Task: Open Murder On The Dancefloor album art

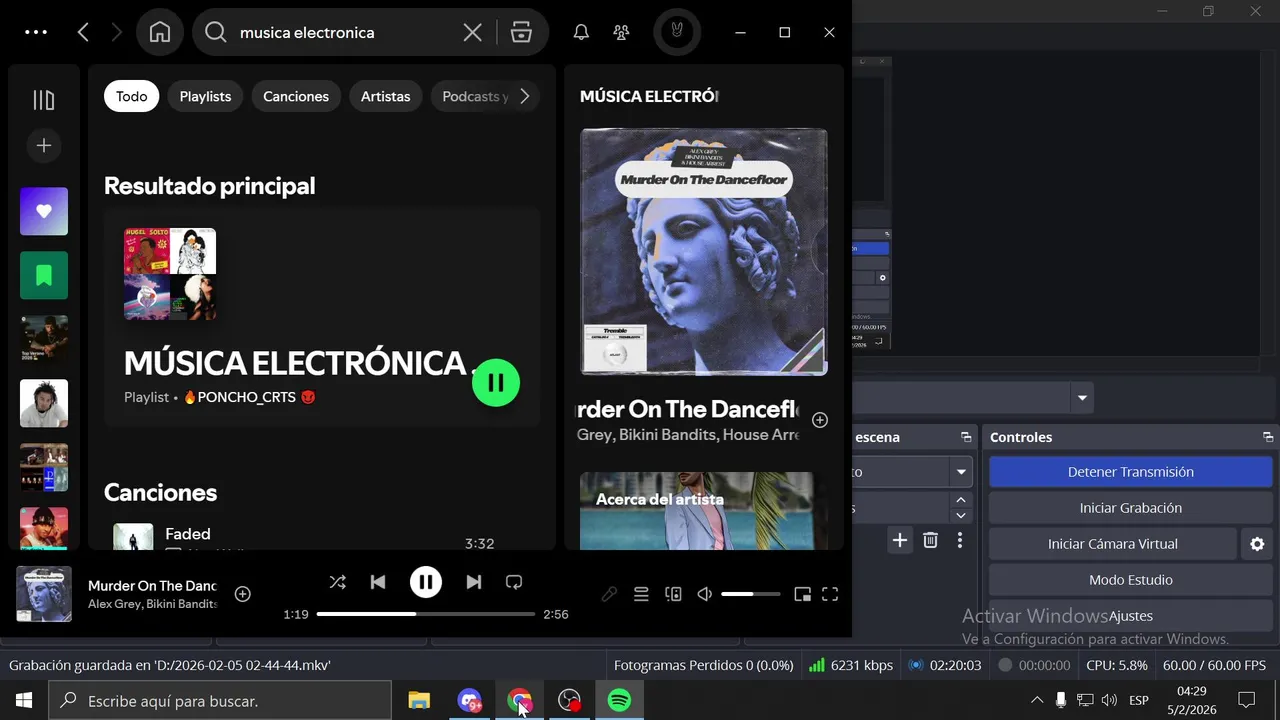Action: (x=704, y=252)
